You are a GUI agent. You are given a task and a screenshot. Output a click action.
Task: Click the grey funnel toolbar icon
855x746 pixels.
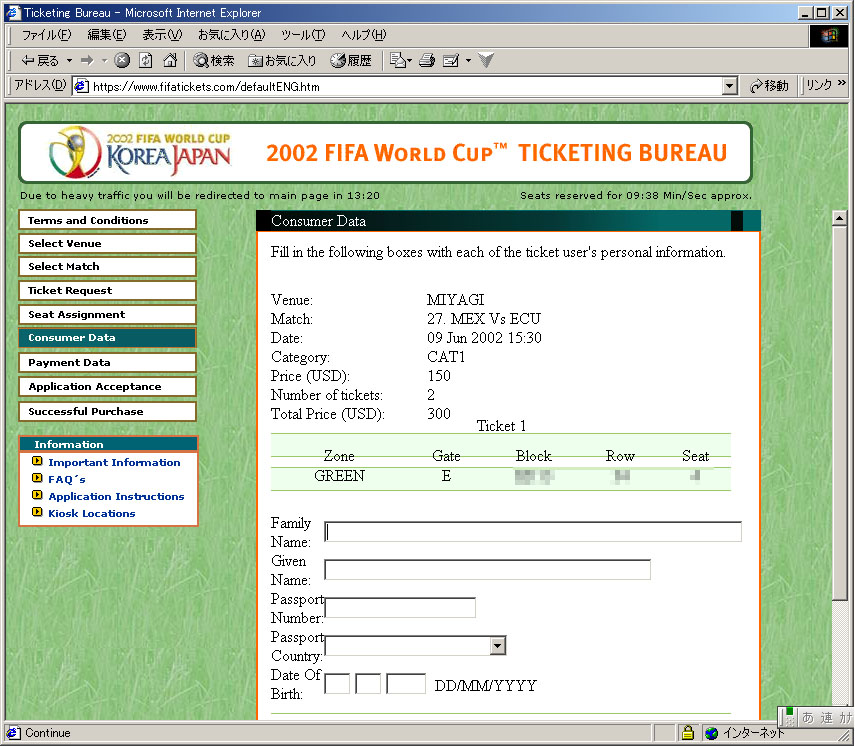click(486, 60)
